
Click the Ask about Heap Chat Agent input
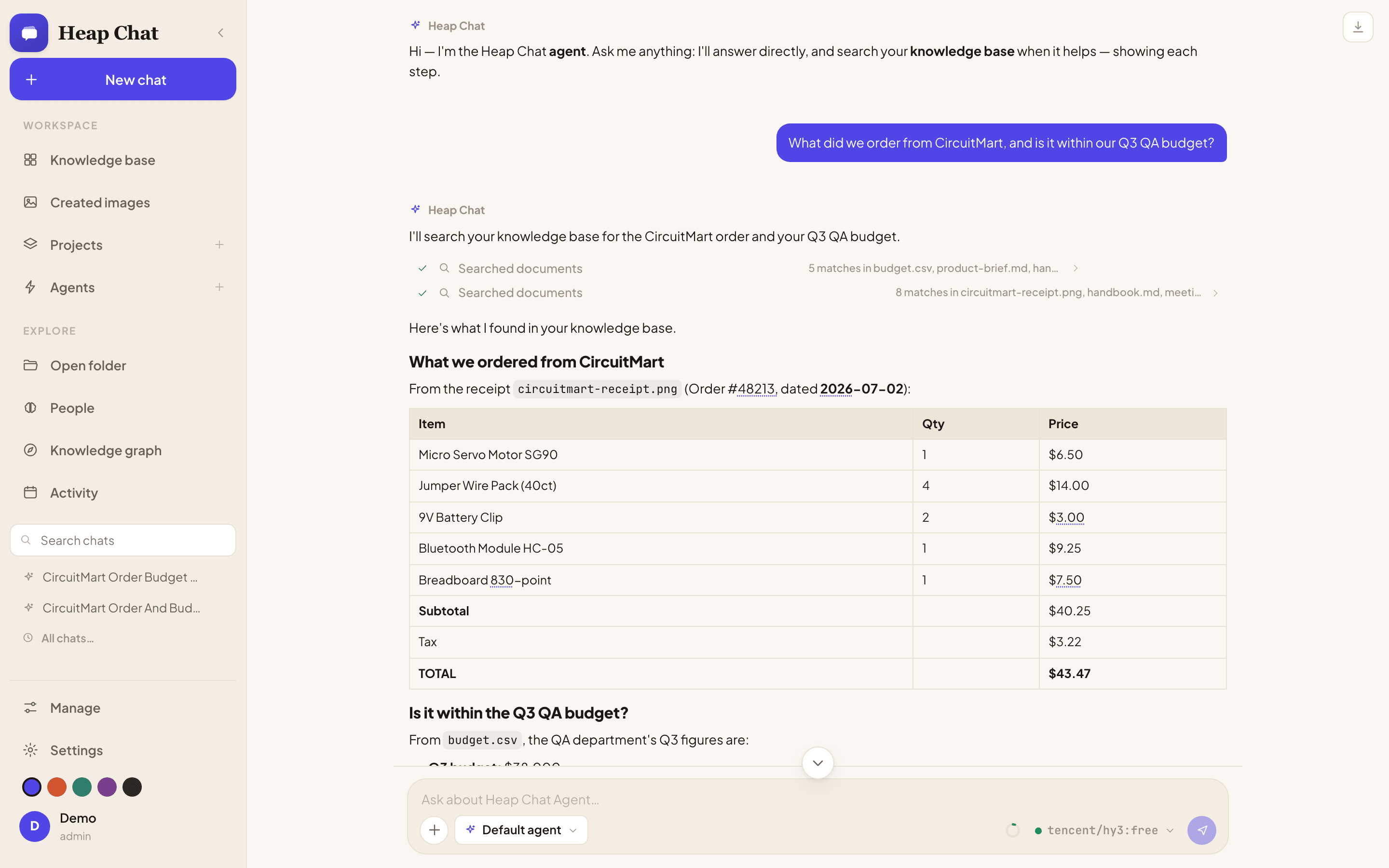coord(818,800)
